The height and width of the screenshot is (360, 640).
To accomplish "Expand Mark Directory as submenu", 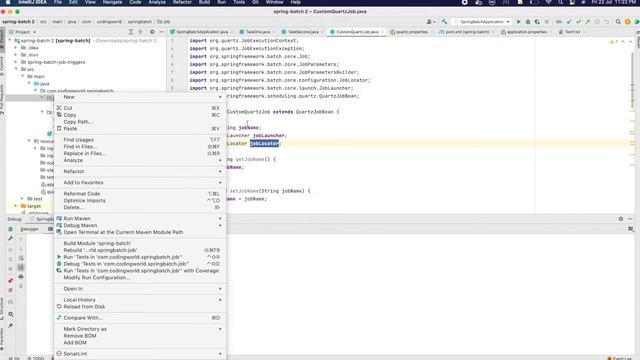I will click(x=140, y=329).
